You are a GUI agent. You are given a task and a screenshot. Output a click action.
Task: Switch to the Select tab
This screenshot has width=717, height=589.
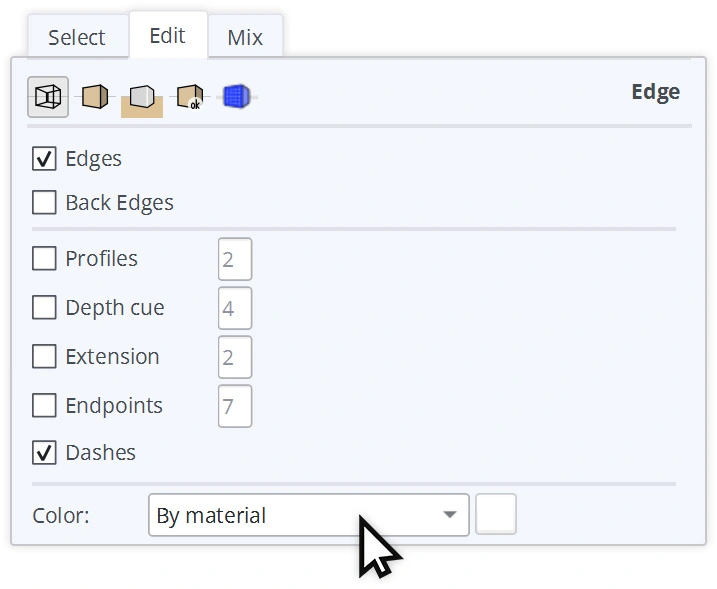point(76,38)
